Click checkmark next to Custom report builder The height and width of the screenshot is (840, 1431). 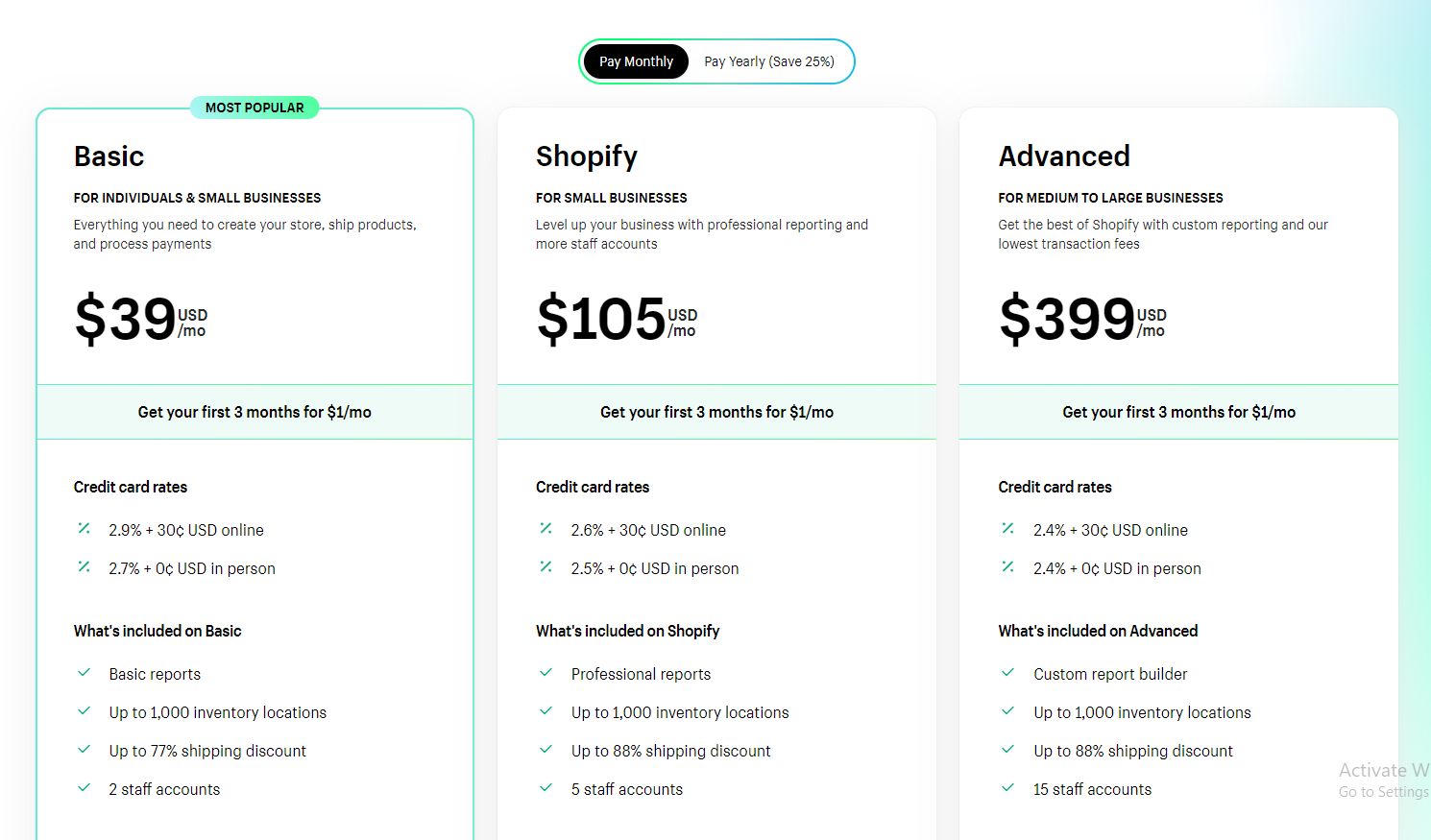click(1008, 672)
